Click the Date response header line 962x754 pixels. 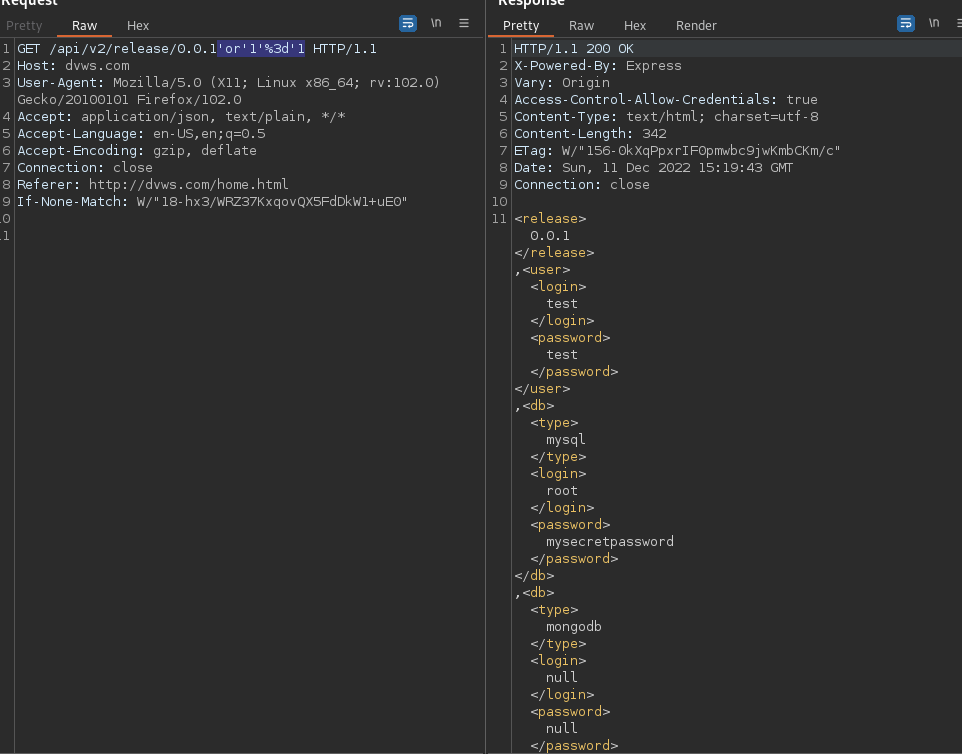[653, 167]
